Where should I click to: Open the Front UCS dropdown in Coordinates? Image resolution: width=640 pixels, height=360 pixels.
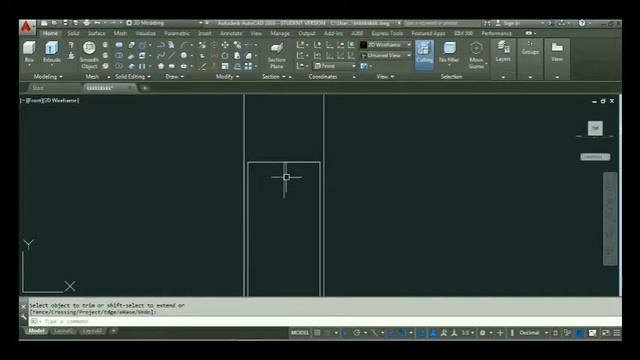(x=335, y=66)
